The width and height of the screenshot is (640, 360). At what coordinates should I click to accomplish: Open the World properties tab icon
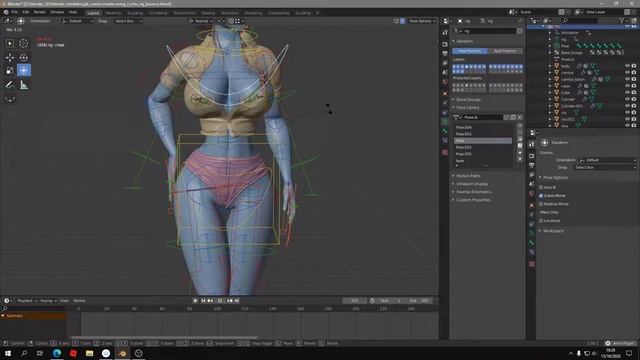pyautogui.click(x=445, y=82)
